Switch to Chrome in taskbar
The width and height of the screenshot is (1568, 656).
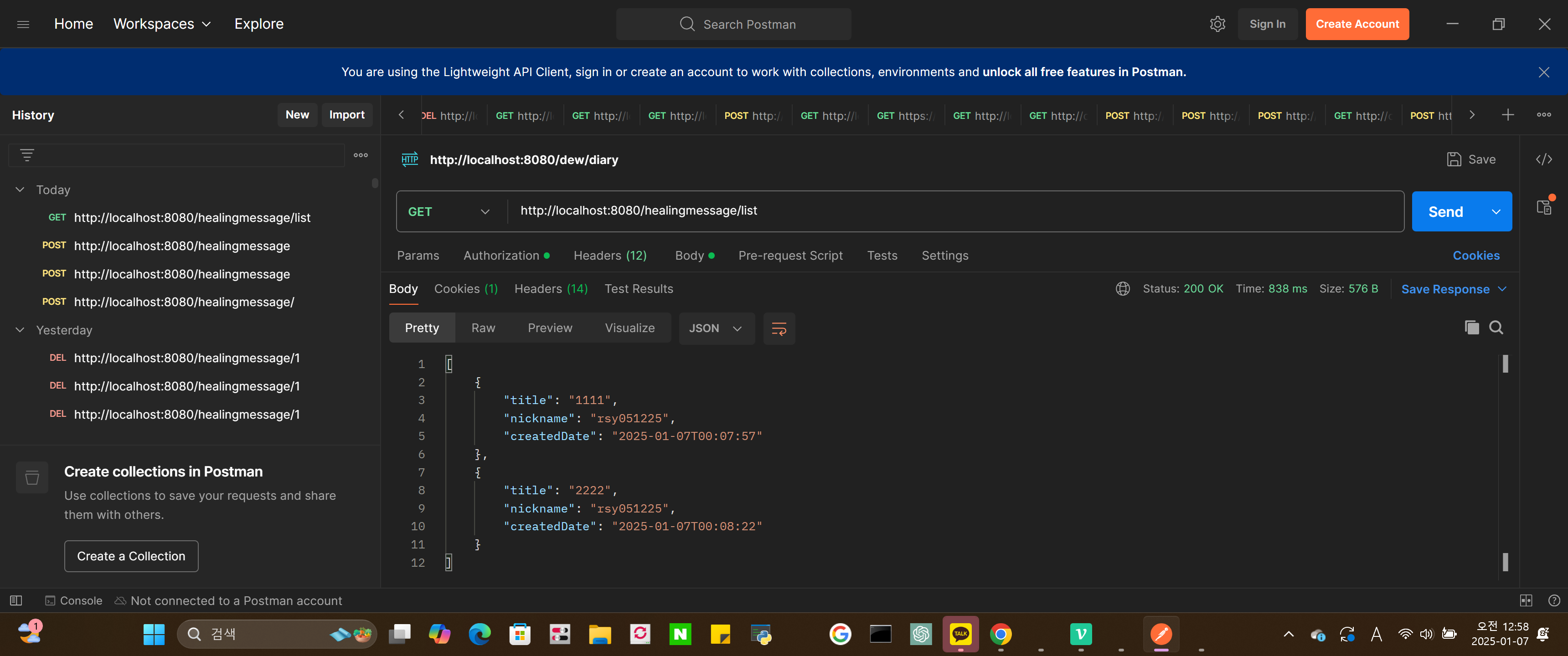[1001, 635]
